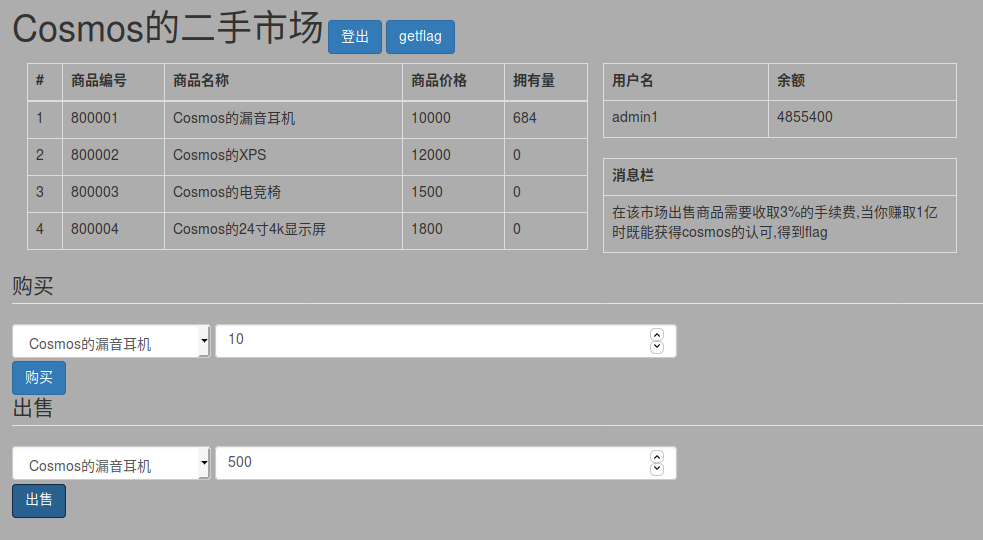Click the 登出 logout button

pyautogui.click(x=354, y=37)
